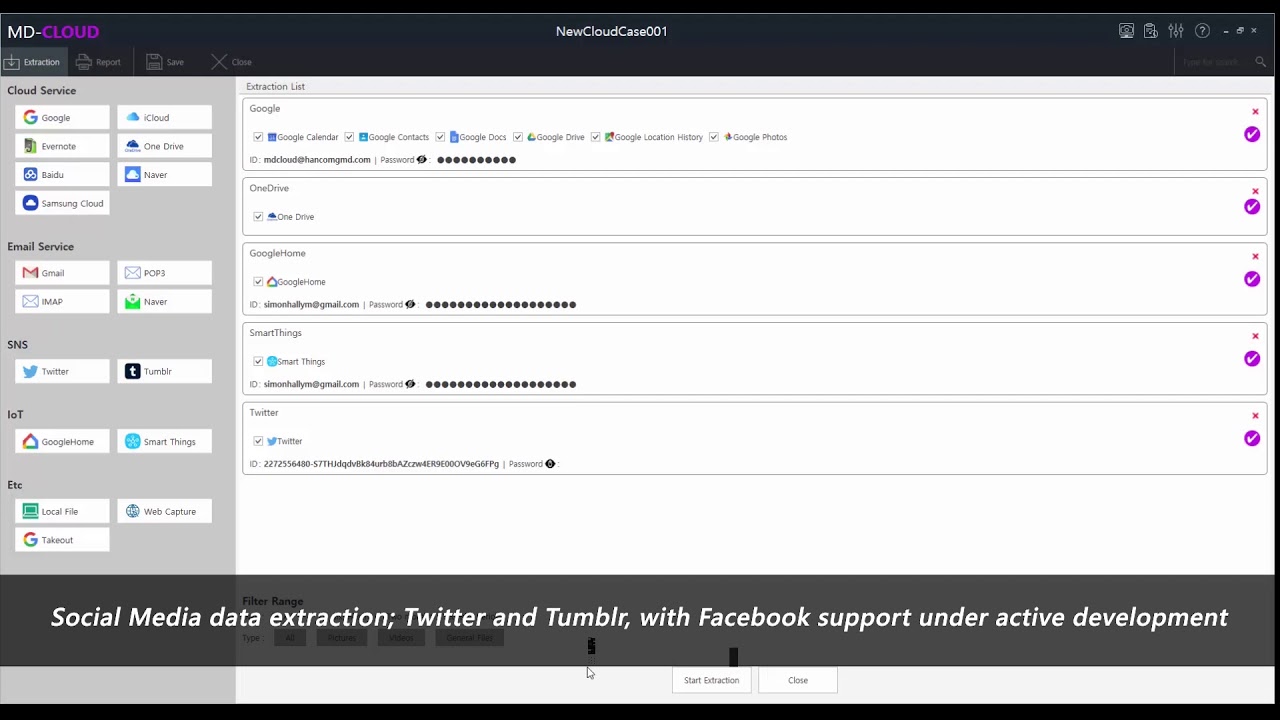Click the Save toolbar item
Screen dimensions: 1280x720
coord(165,62)
